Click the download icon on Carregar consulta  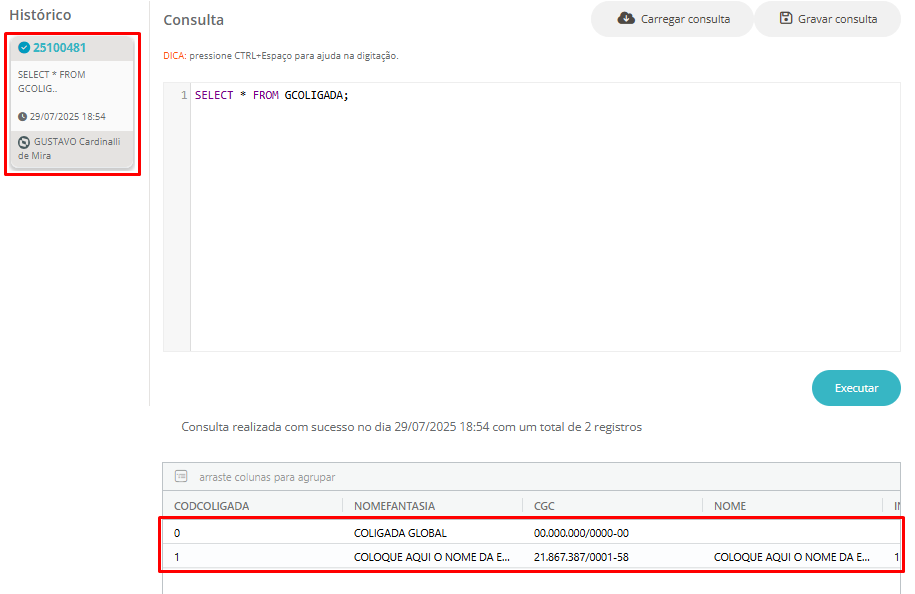[x=625, y=18]
